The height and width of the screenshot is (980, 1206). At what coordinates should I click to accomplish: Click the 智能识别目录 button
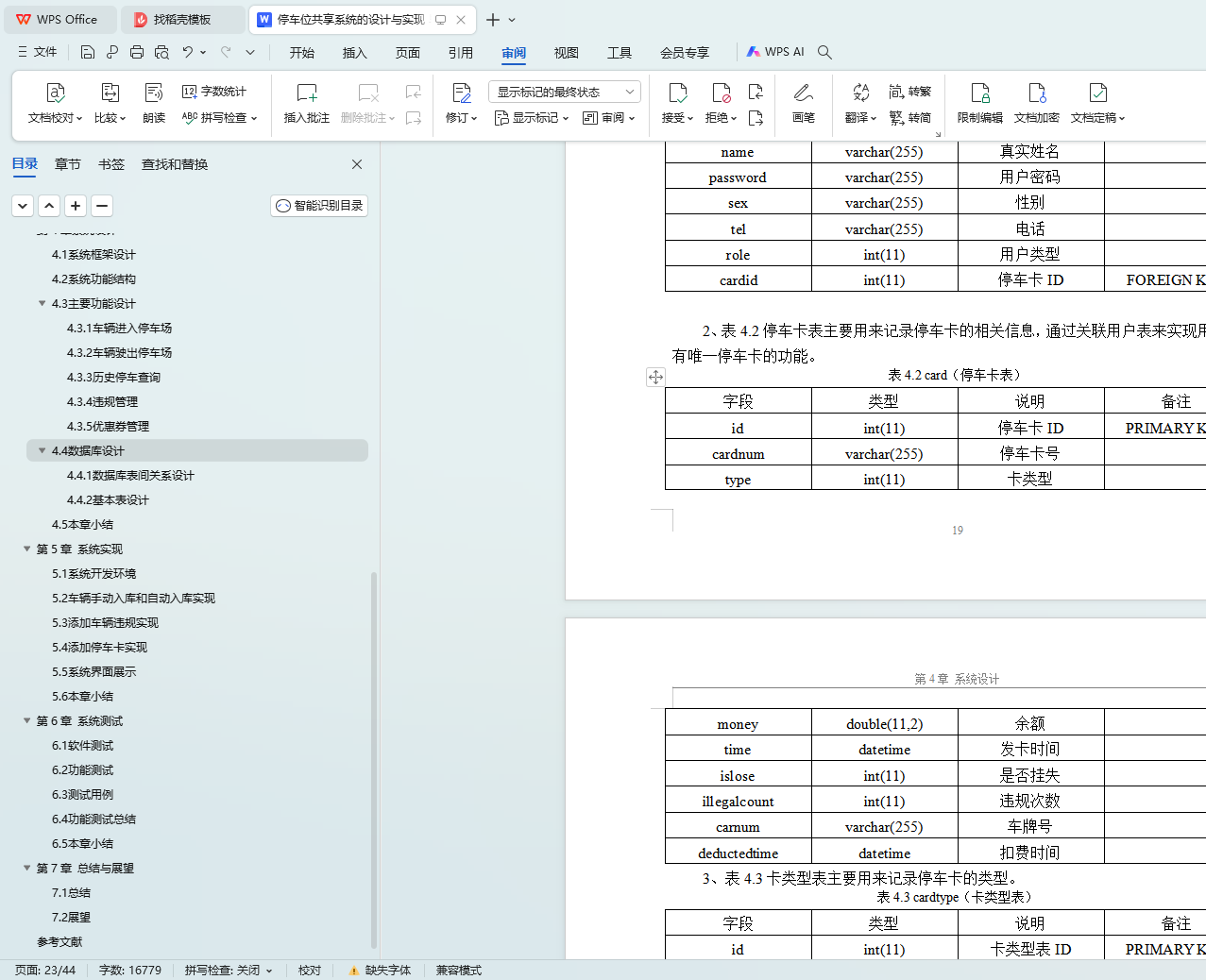pyautogui.click(x=319, y=206)
